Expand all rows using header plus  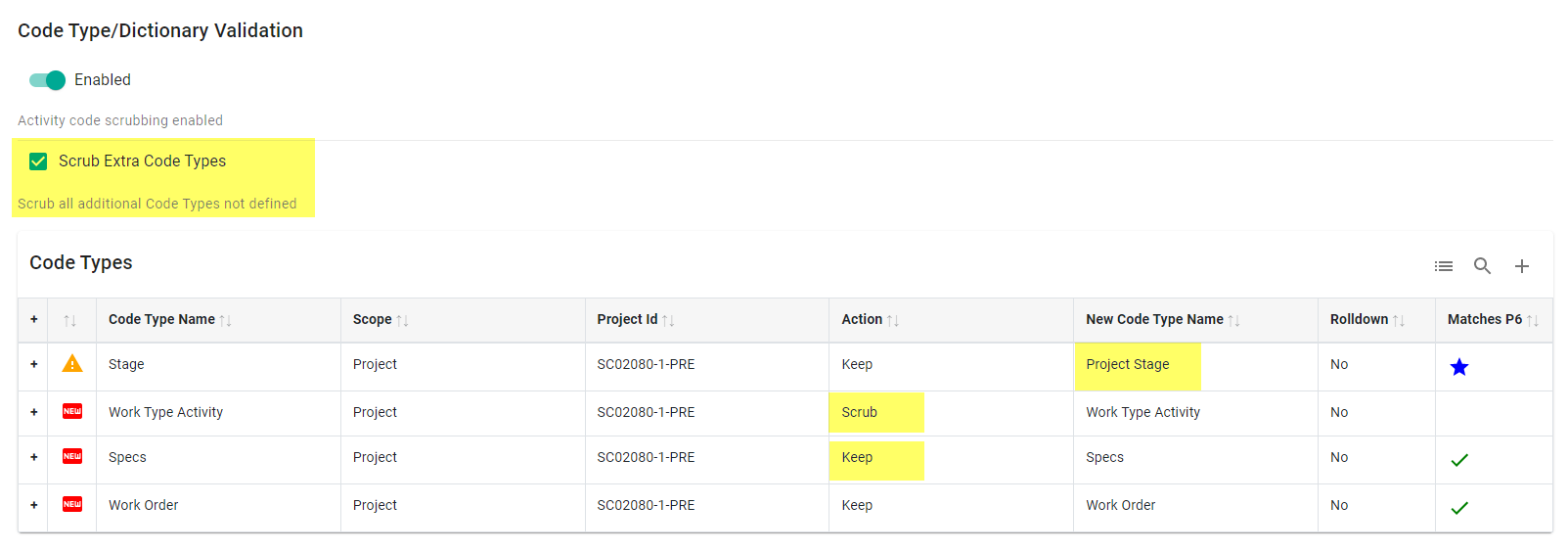pyautogui.click(x=33, y=319)
